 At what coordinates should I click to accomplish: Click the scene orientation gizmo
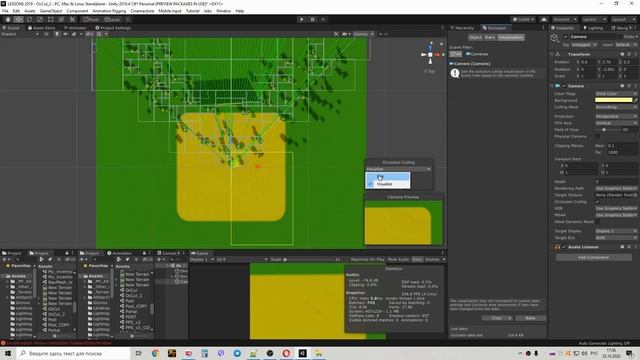(x=430, y=54)
